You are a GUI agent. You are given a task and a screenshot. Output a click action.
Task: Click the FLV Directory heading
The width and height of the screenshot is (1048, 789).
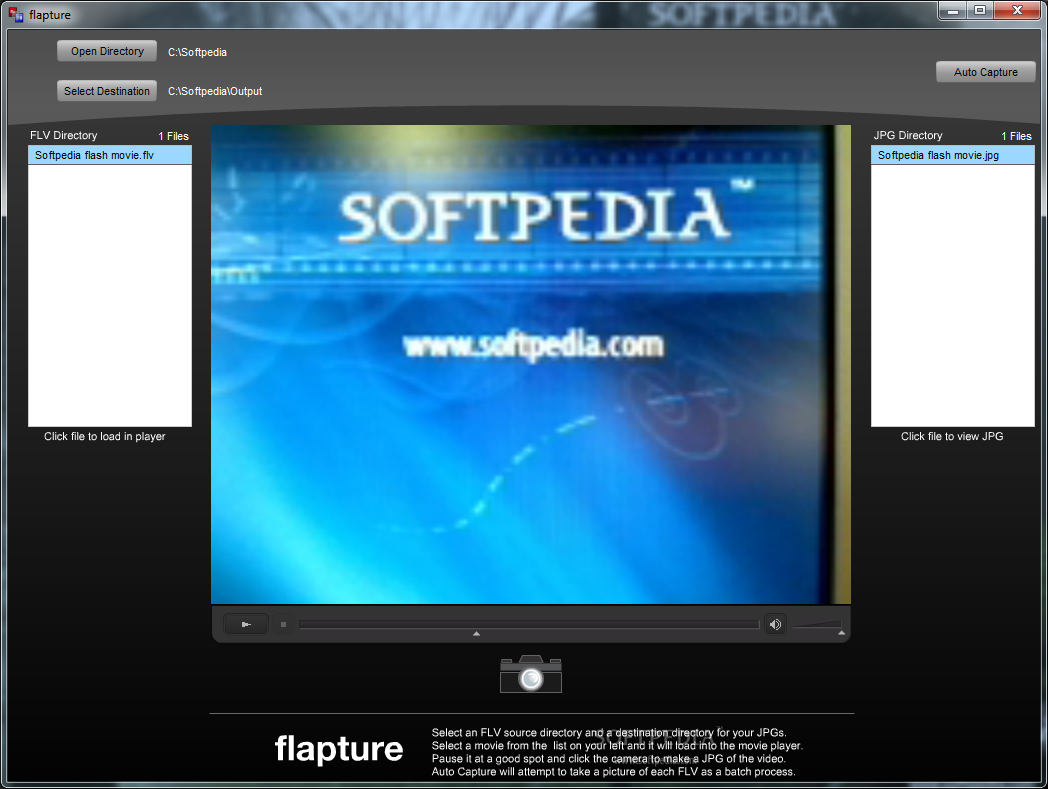pos(63,135)
